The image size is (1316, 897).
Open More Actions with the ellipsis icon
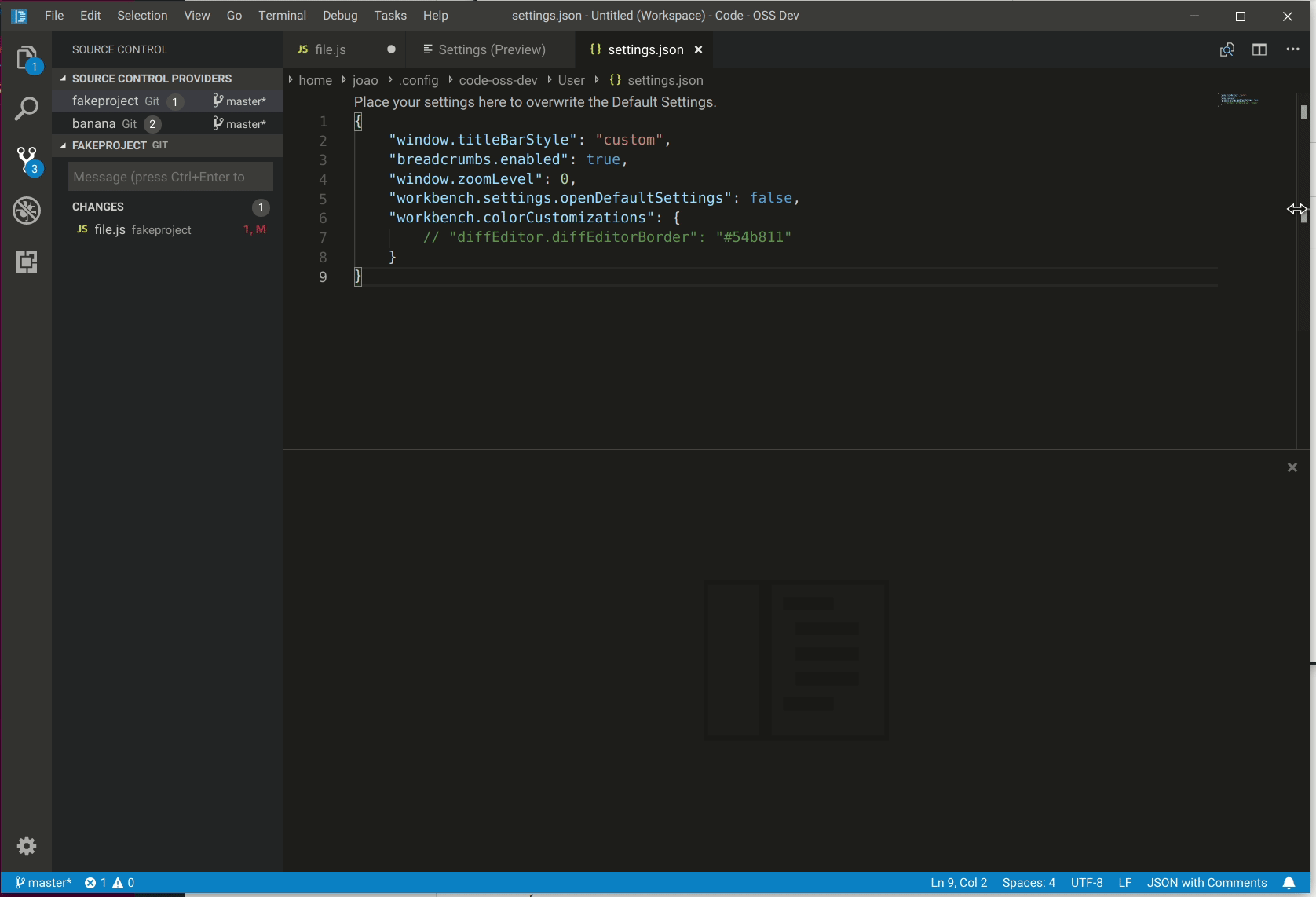click(1292, 49)
